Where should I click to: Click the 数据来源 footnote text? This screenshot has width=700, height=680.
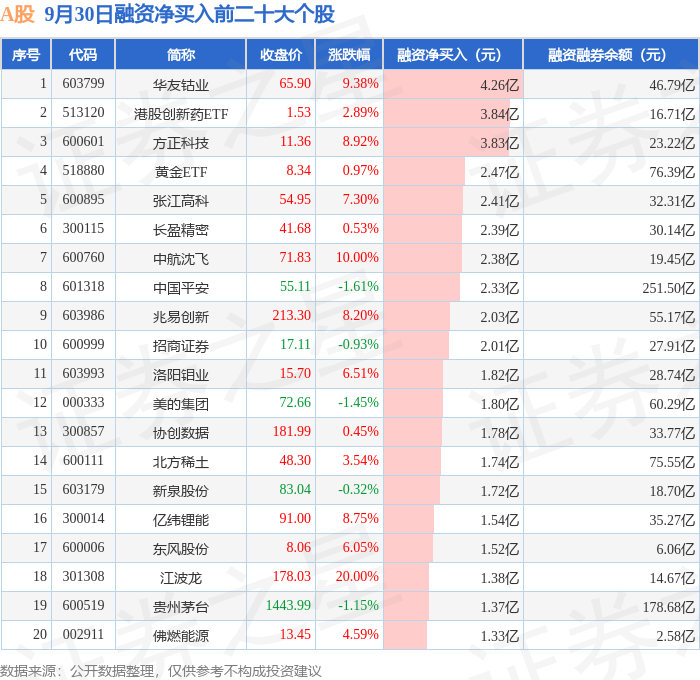pyautogui.click(x=161, y=671)
